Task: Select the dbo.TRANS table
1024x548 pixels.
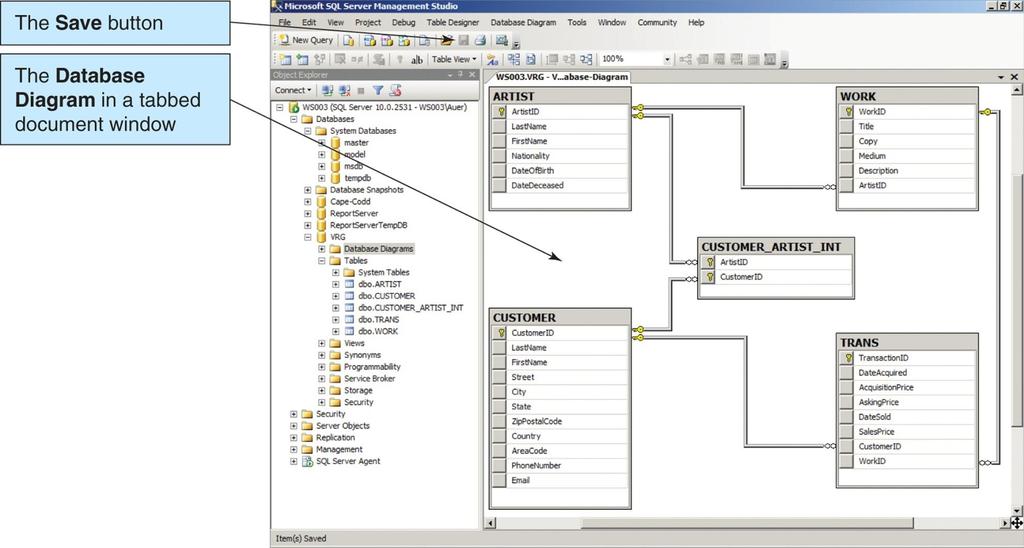Action: pos(378,319)
